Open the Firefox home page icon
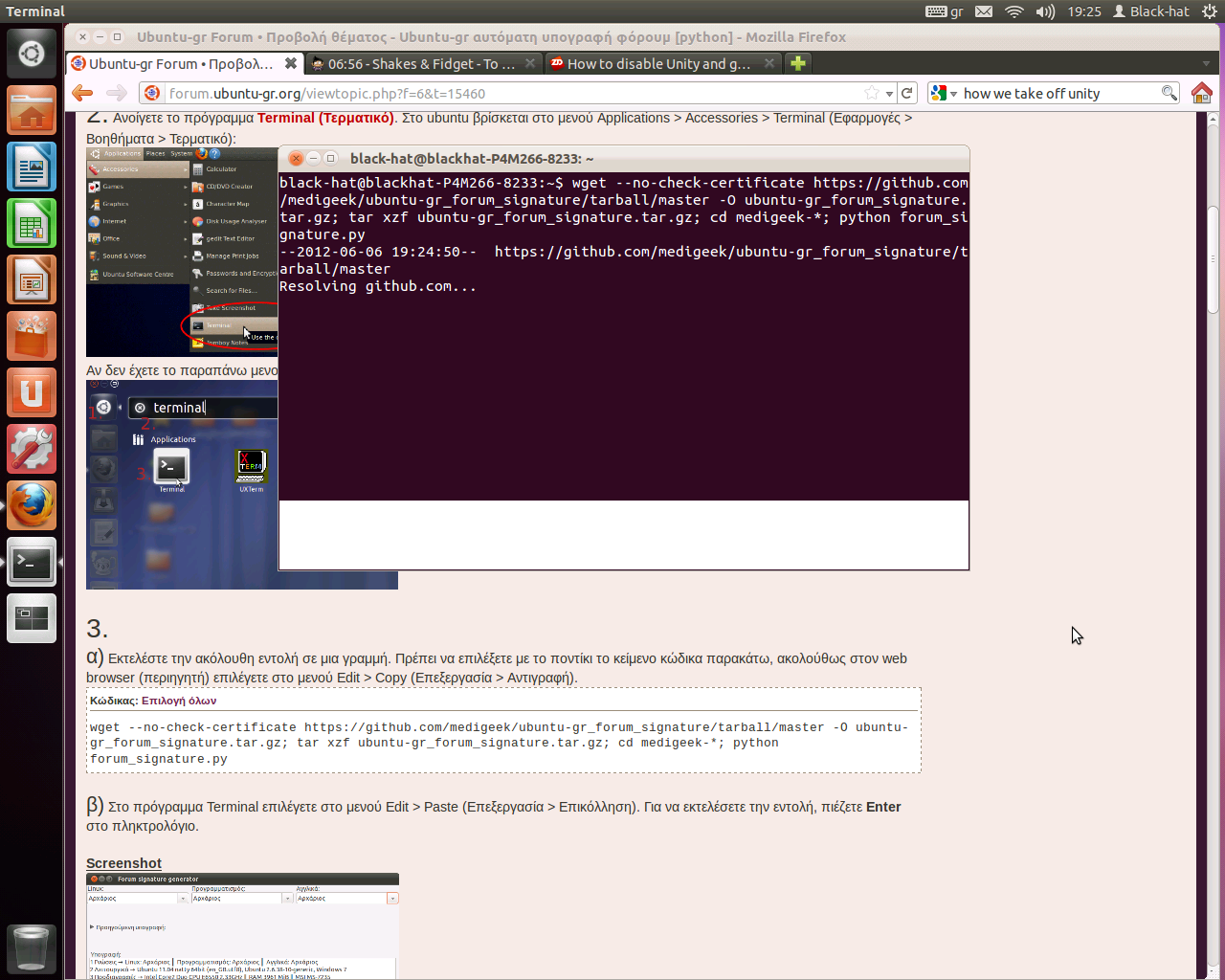Image resolution: width=1225 pixels, height=980 pixels. click(x=1202, y=93)
